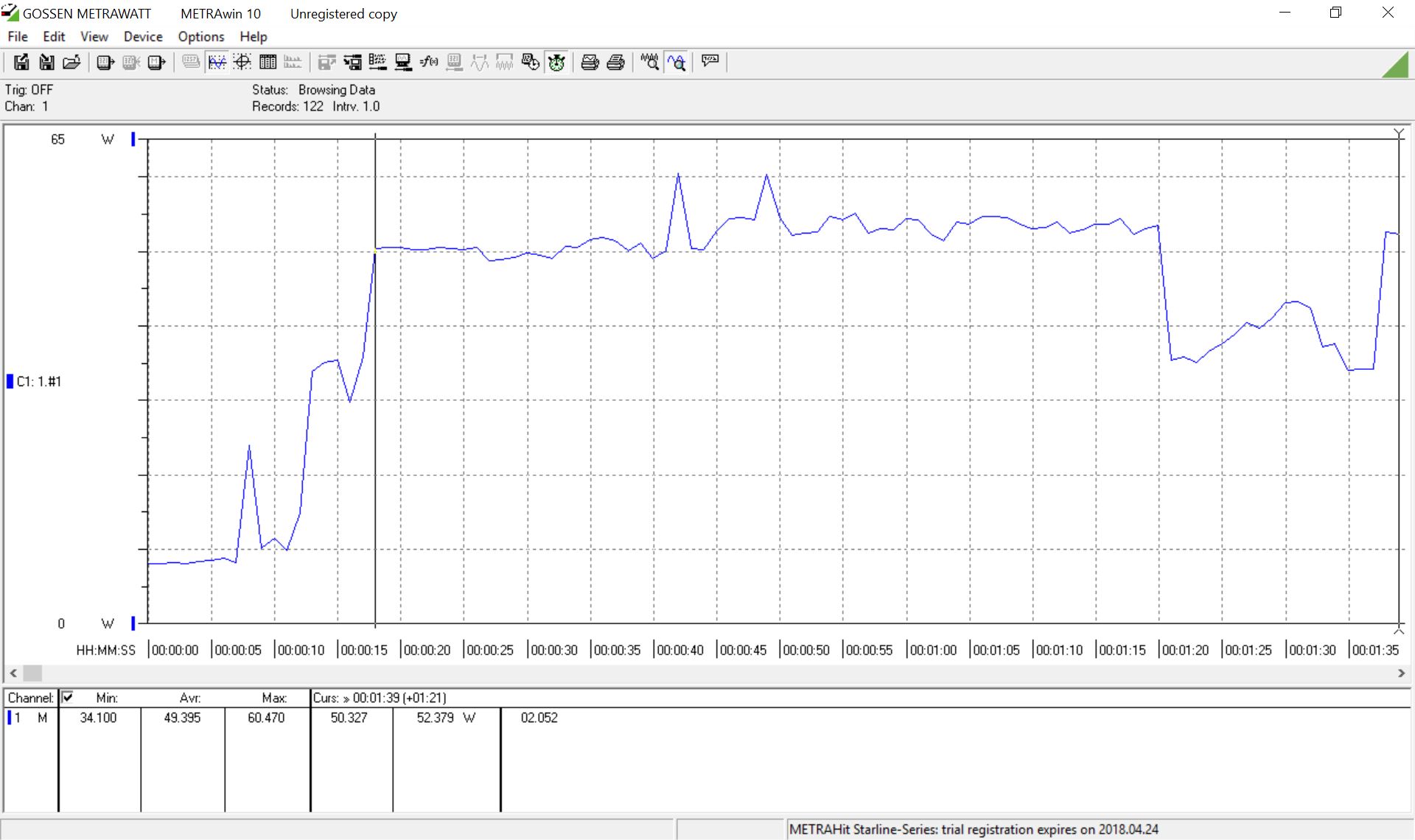Open the File menu

click(18, 36)
